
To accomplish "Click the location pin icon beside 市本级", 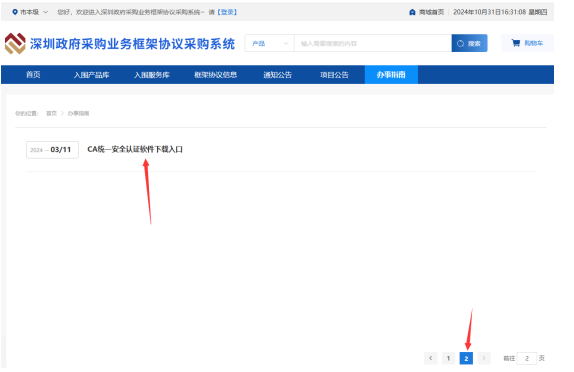I will [15, 12].
